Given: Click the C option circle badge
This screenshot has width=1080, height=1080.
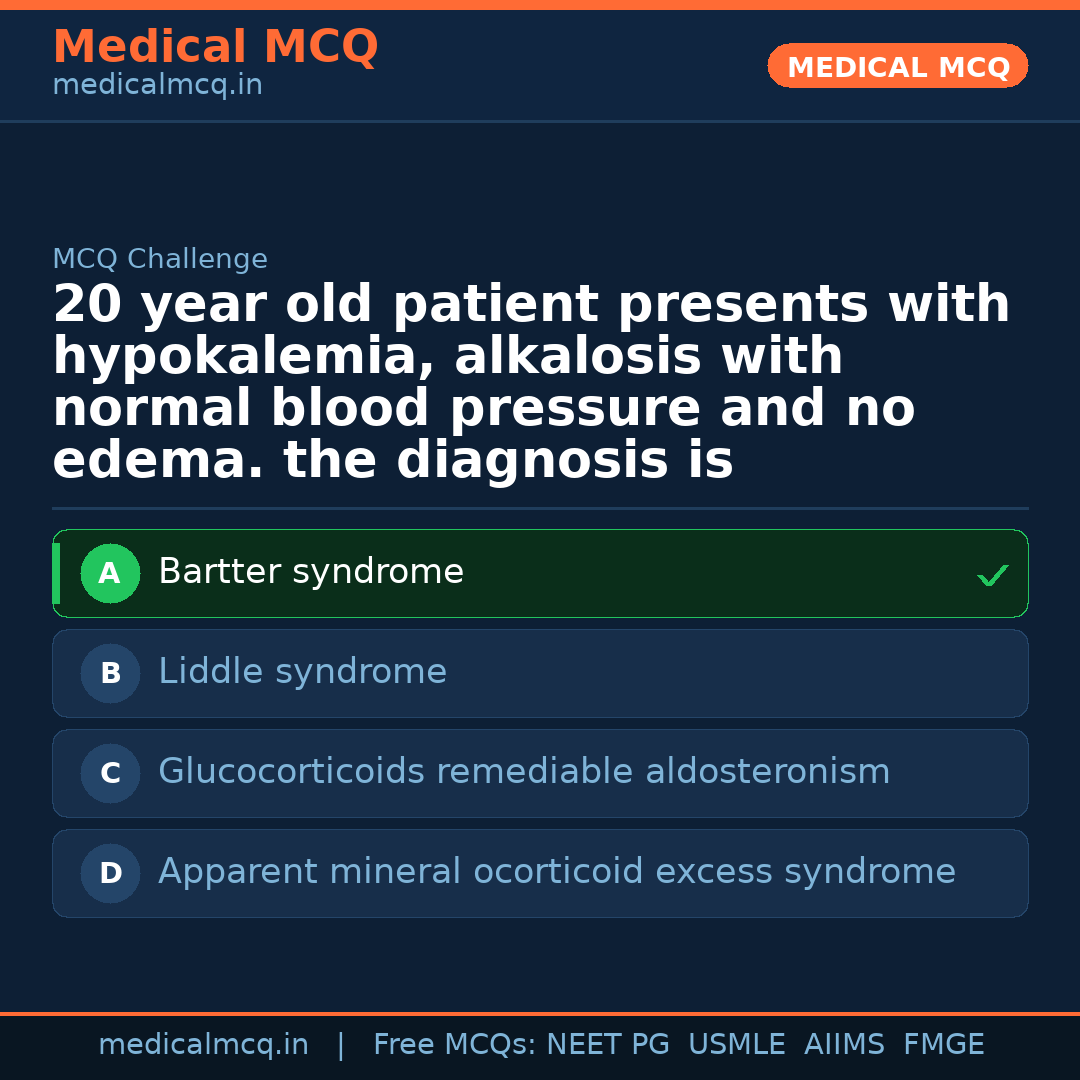Looking at the screenshot, I should (110, 774).
